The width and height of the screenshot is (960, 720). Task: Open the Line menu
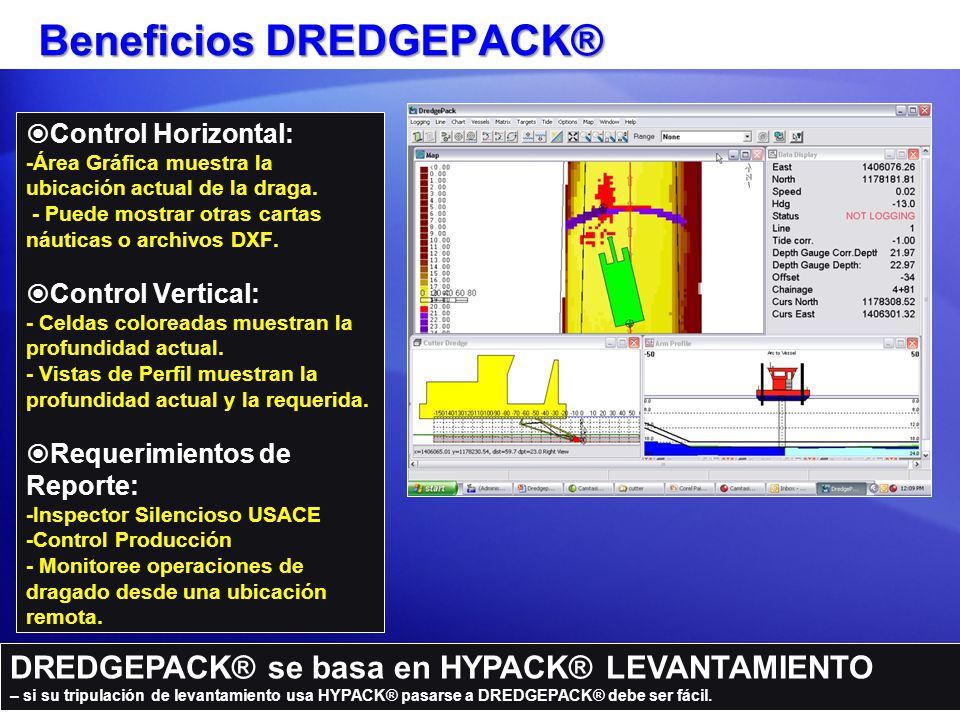[x=440, y=122]
